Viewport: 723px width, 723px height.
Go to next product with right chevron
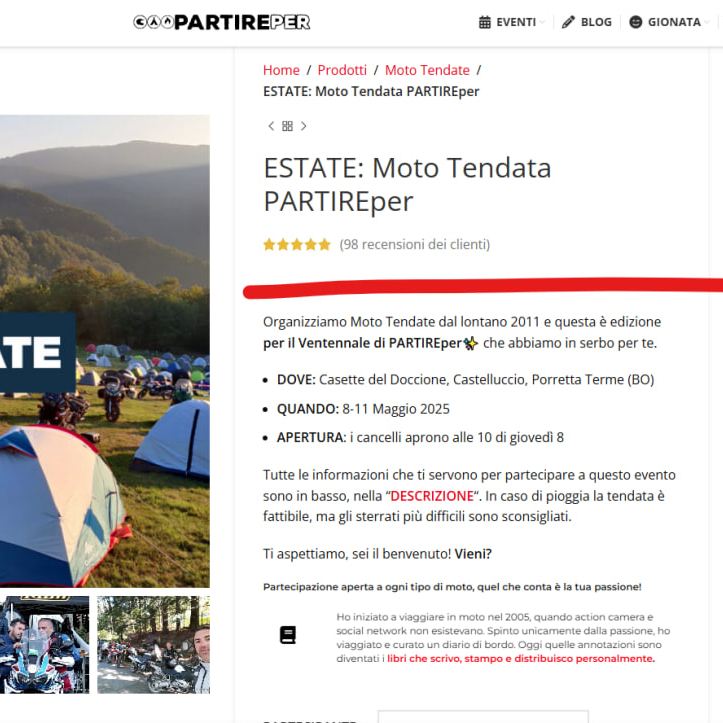303,126
